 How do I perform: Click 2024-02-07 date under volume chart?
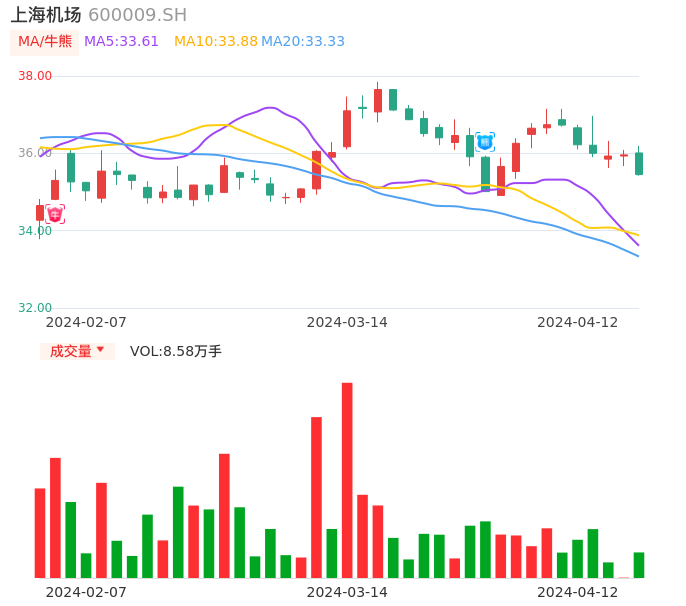coord(86,592)
